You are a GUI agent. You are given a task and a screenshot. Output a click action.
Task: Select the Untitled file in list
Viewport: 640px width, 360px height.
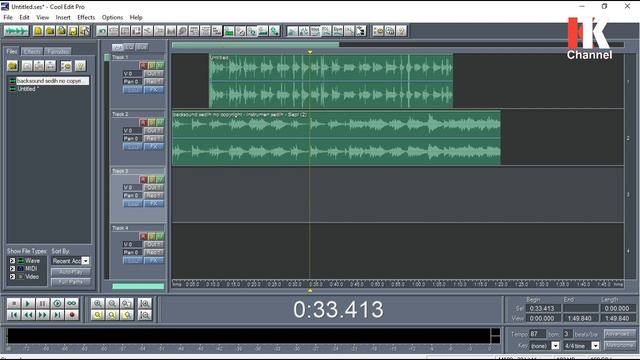pyautogui.click(x=28, y=89)
